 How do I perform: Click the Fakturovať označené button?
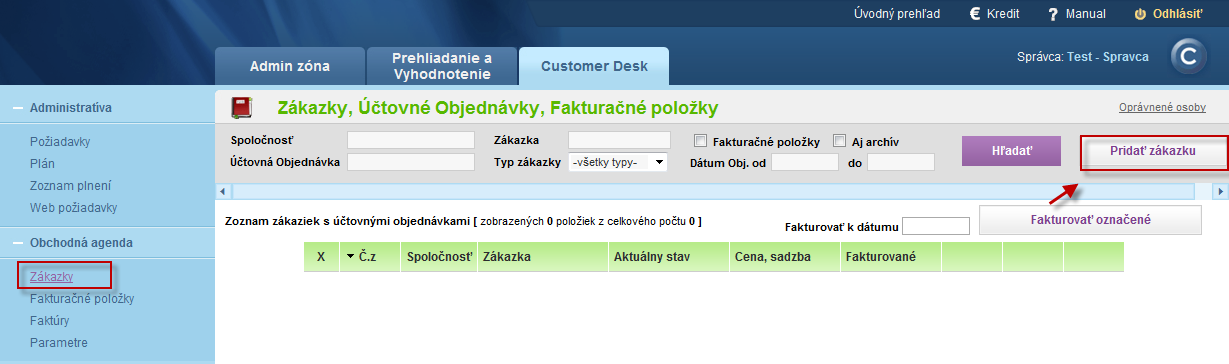pyautogui.click(x=1090, y=220)
